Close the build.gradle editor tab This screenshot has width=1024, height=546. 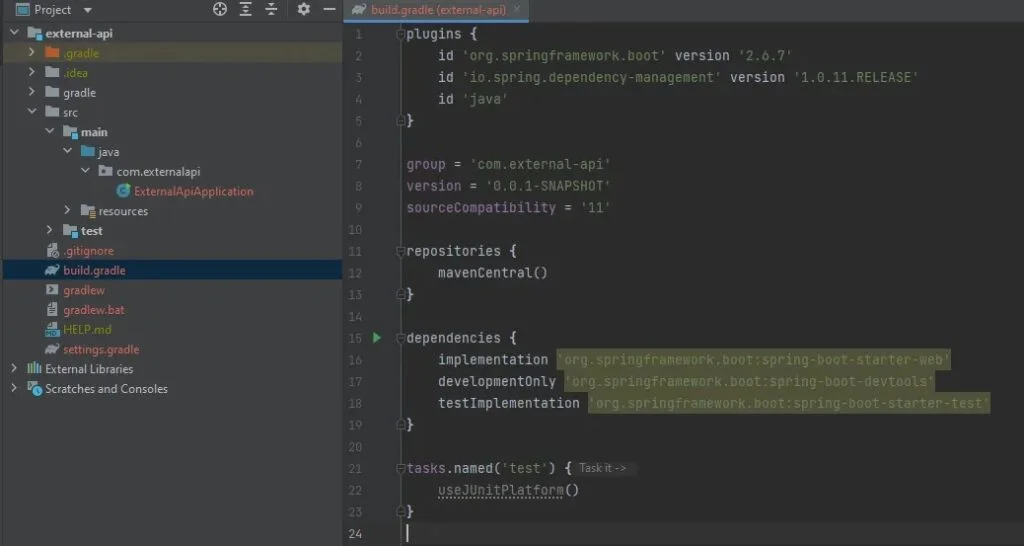point(514,10)
